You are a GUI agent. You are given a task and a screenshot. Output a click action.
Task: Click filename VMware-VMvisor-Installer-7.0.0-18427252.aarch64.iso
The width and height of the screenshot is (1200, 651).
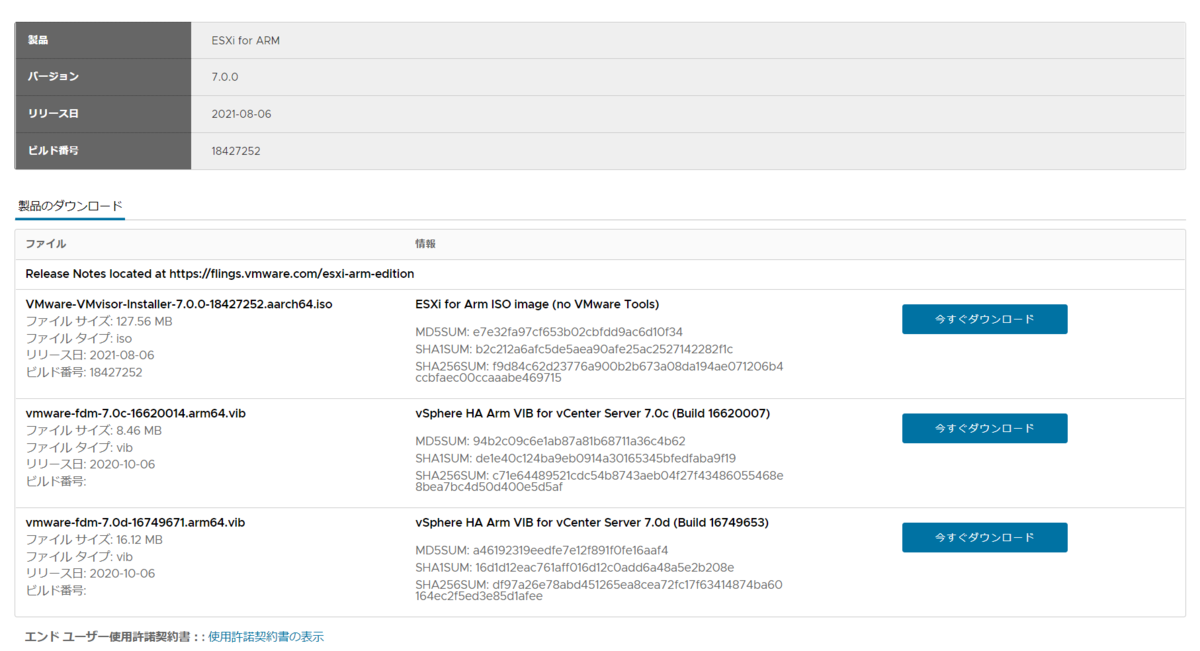coord(179,304)
